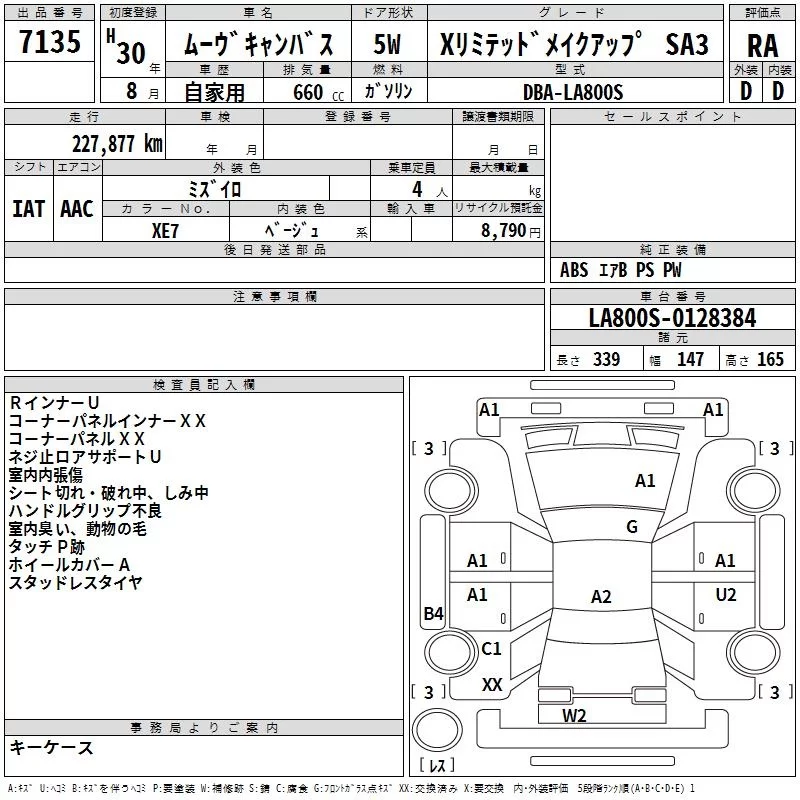The width and height of the screenshot is (800, 800).
Task: Click the B4 mark on car diagram
Action: [x=434, y=613]
